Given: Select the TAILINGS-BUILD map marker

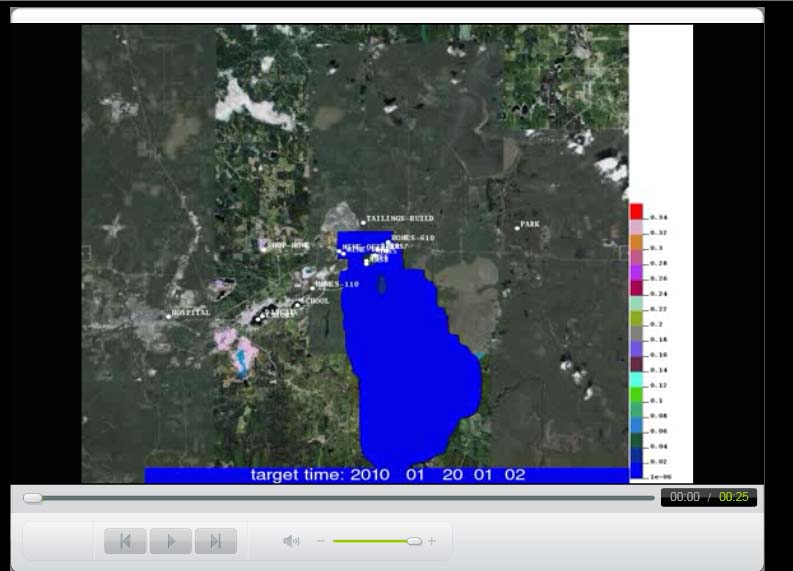Looking at the screenshot, I should coord(363,222).
